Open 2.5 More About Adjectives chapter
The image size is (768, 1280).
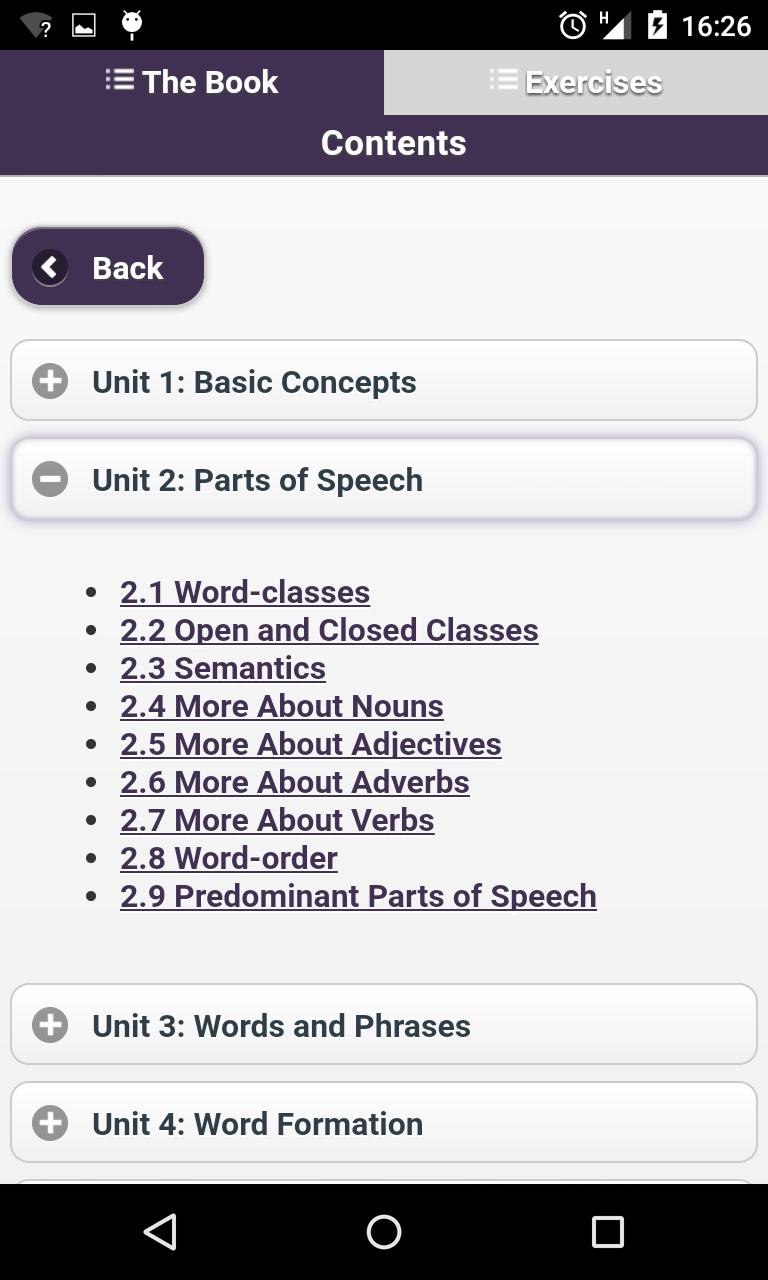click(x=311, y=744)
